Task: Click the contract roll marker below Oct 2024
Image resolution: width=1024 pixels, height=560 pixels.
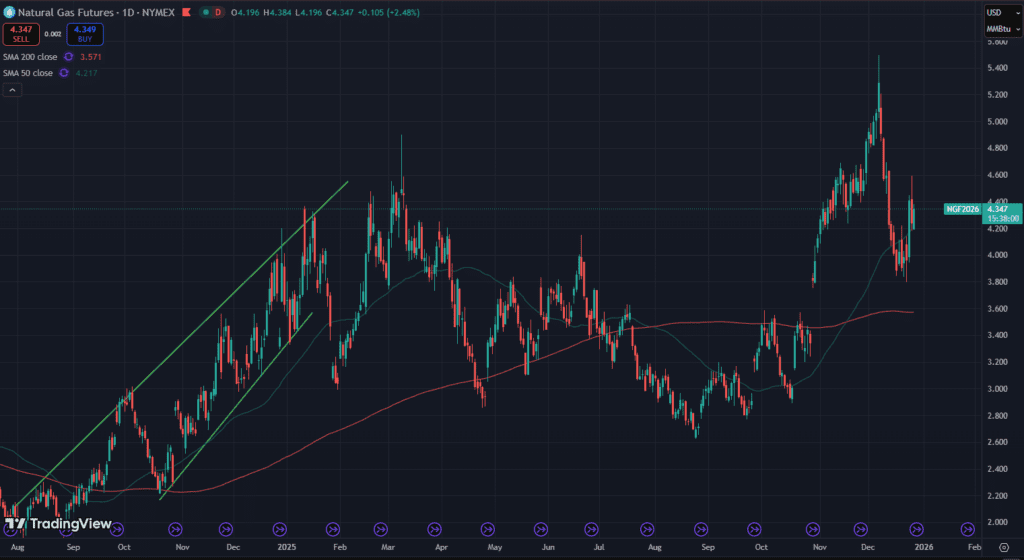Action: point(123,528)
